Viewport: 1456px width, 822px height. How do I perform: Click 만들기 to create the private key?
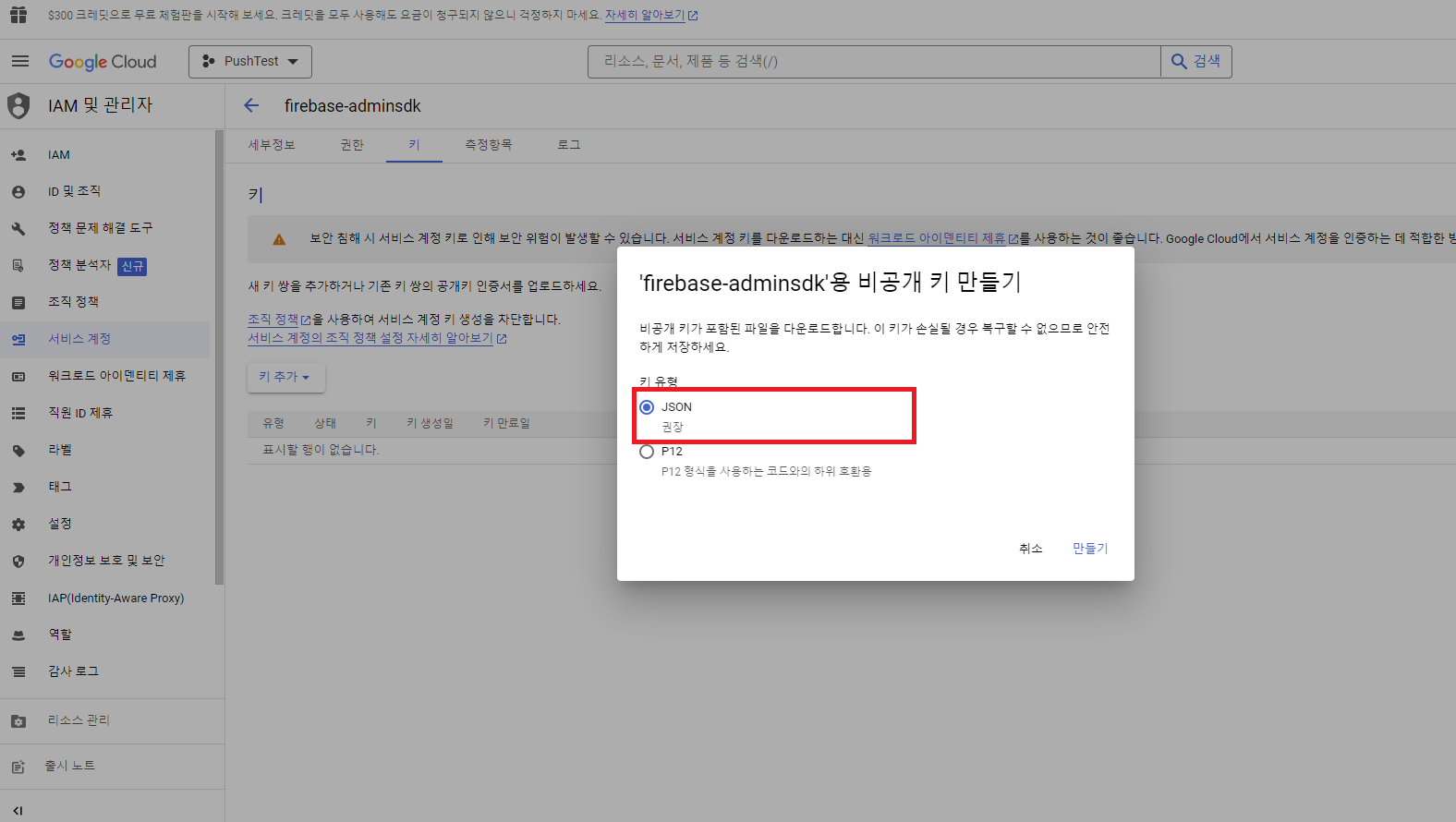point(1090,549)
